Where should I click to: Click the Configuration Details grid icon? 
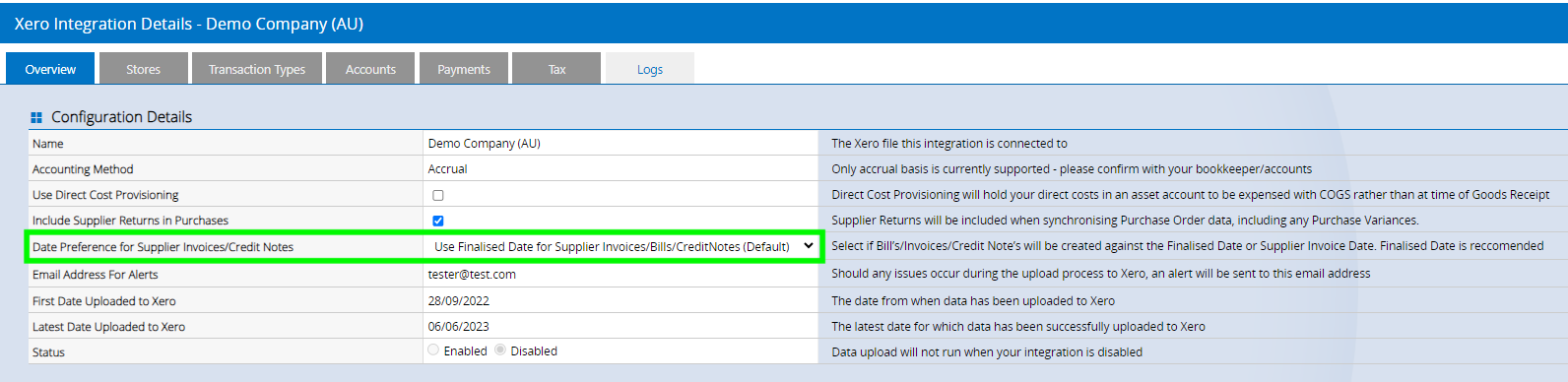[36, 117]
